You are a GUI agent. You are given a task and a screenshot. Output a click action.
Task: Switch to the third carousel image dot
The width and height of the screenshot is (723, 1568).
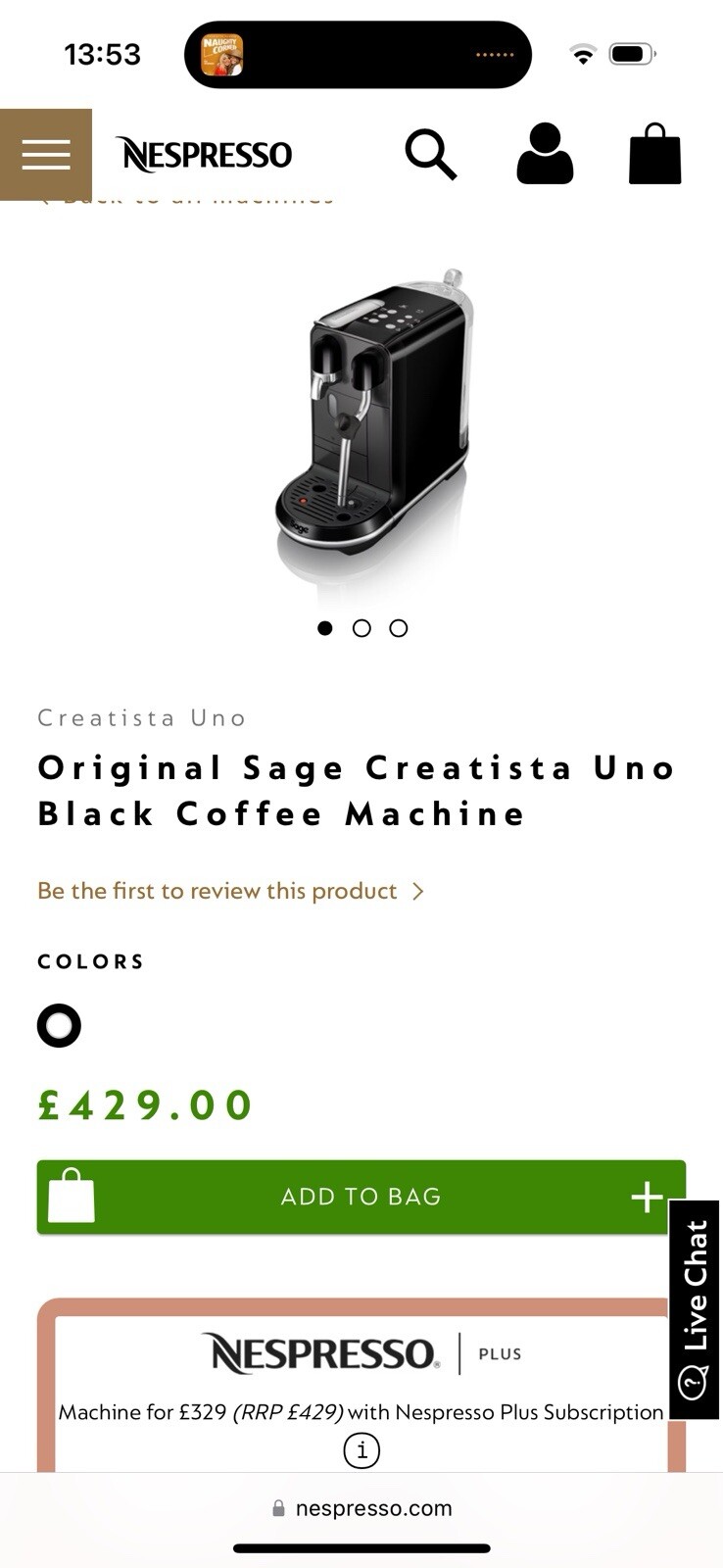tap(398, 628)
